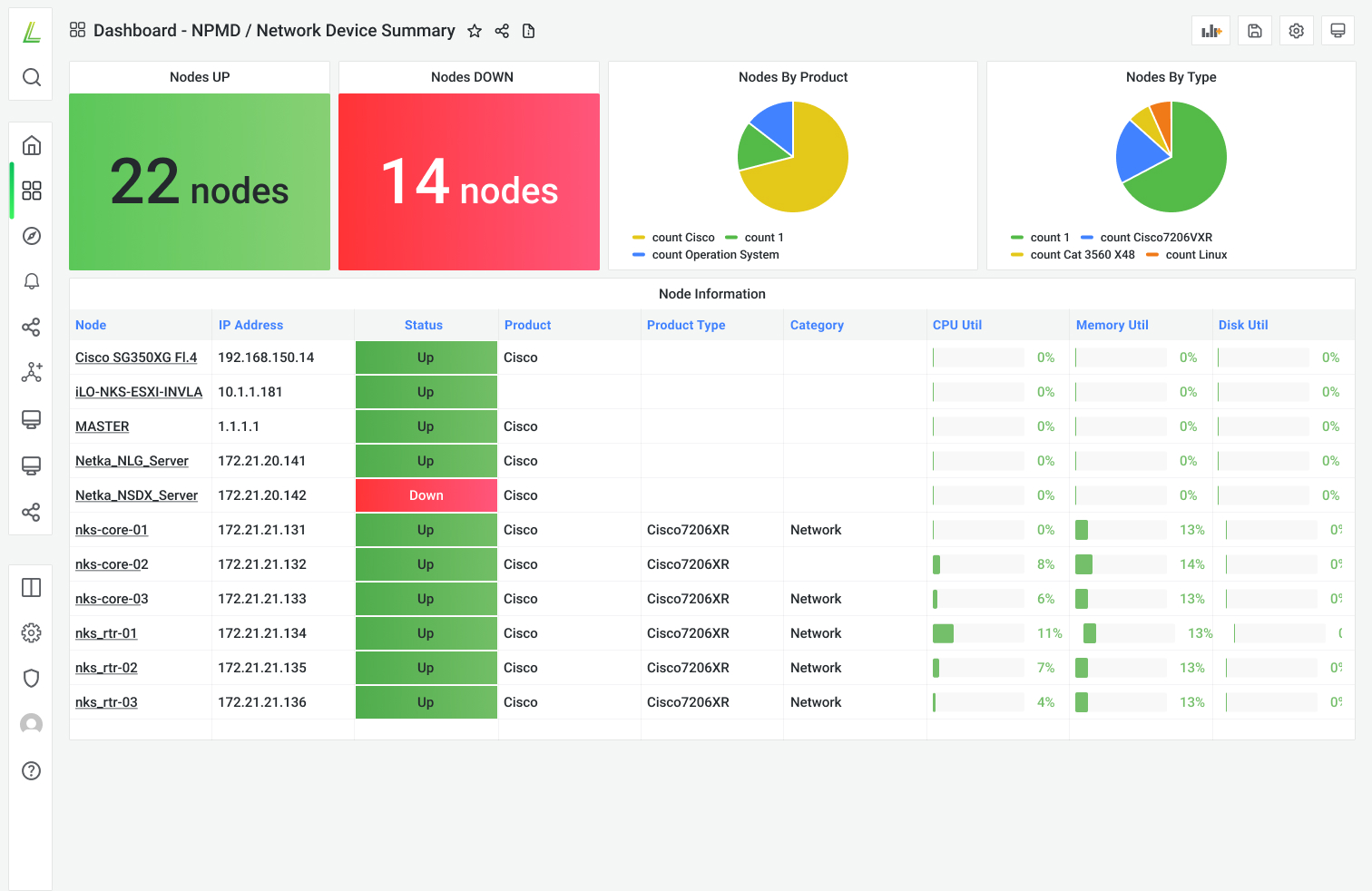The width and height of the screenshot is (1372, 891).
Task: Open the shield admin icon
Action: (x=31, y=678)
